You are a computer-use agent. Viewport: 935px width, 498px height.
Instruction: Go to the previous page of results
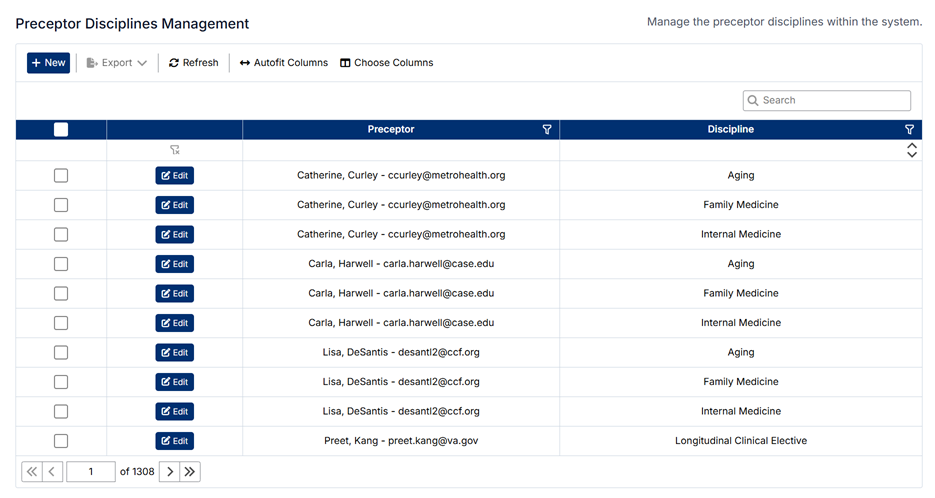53,471
